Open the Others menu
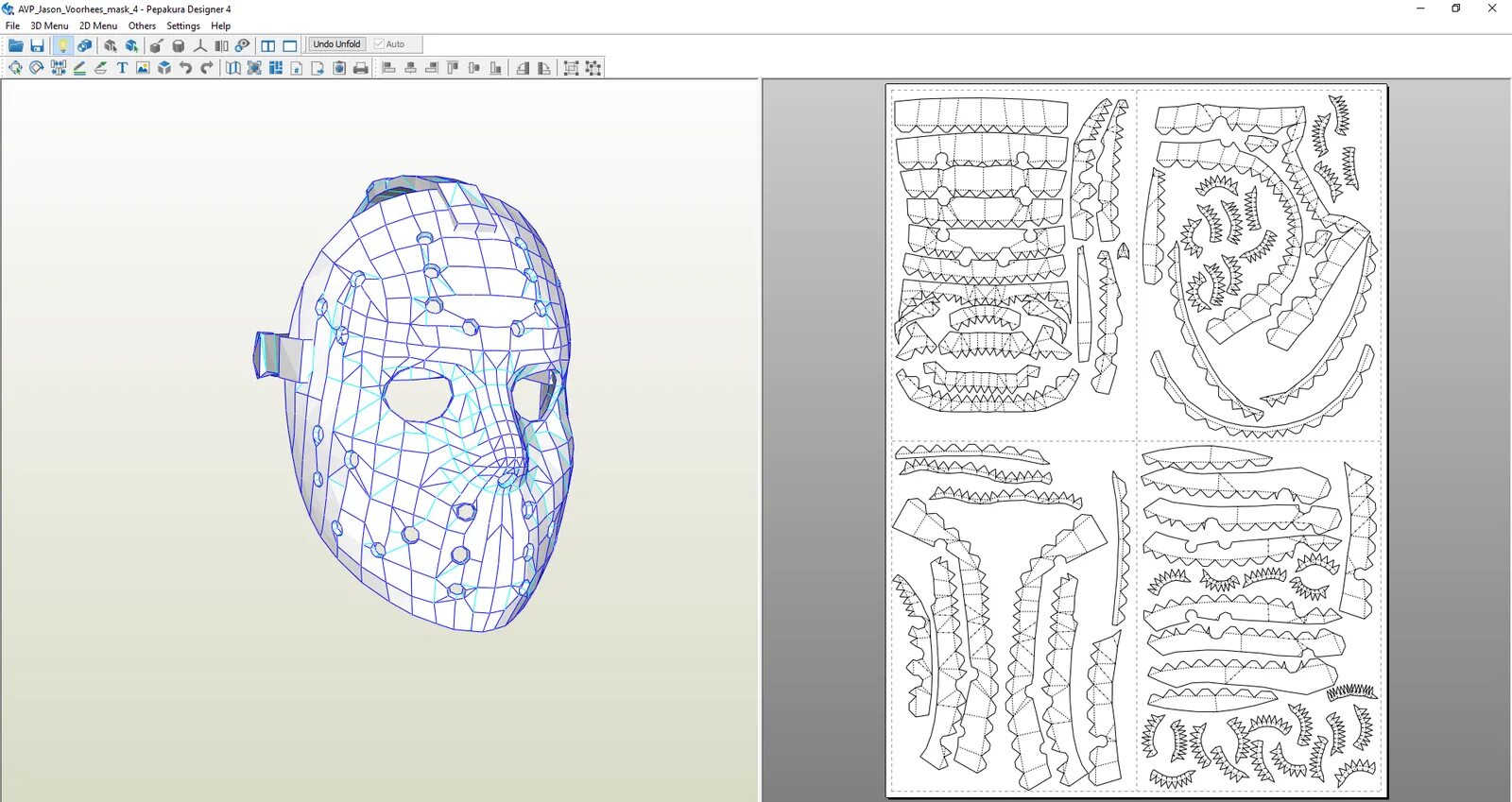The width and height of the screenshot is (1512, 802). tap(143, 26)
